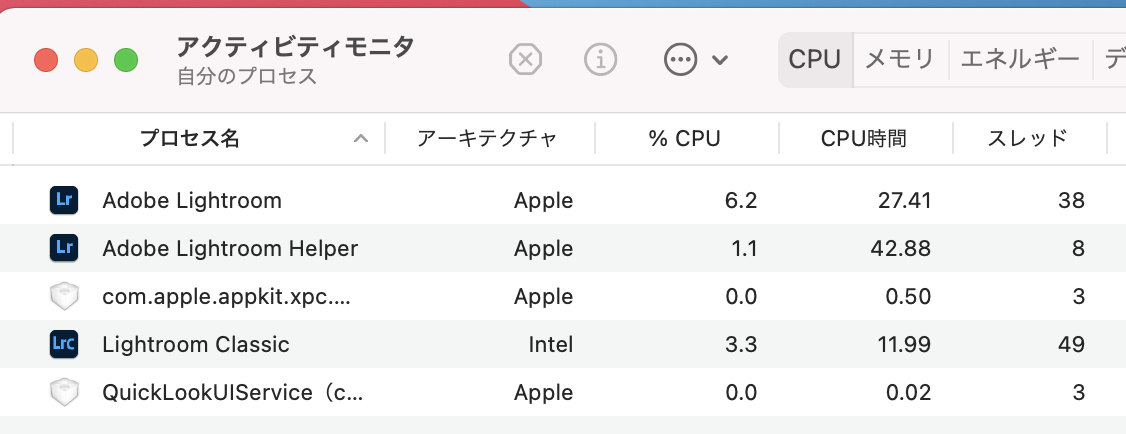The image size is (1126, 434).
Task: Click the stop process (X) toolbar icon
Action: pyautogui.click(x=525, y=60)
